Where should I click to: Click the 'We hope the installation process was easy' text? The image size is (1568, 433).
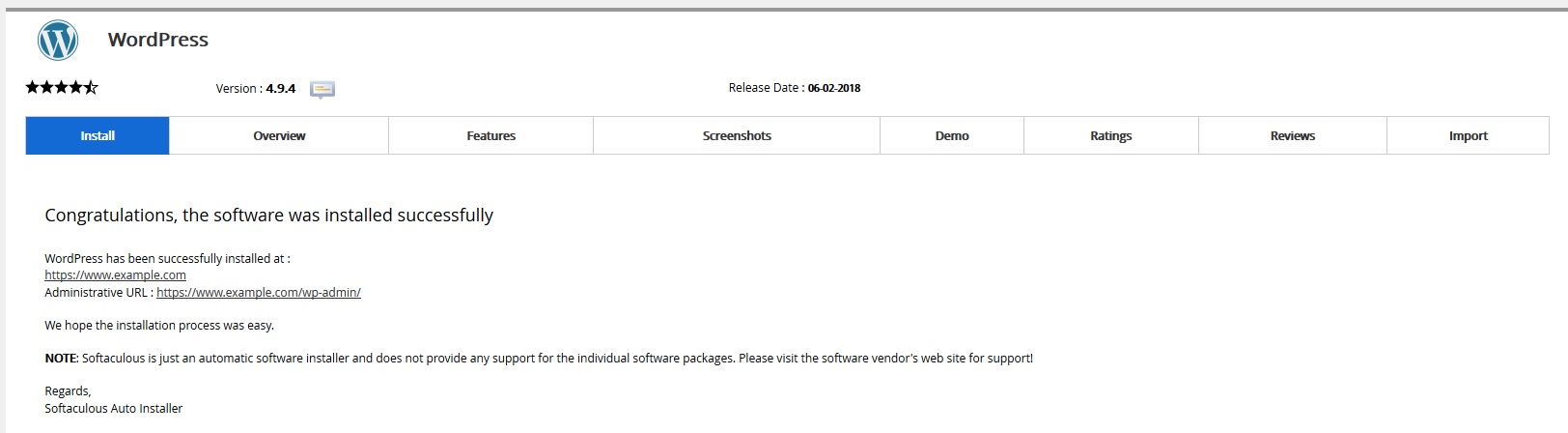pos(159,325)
